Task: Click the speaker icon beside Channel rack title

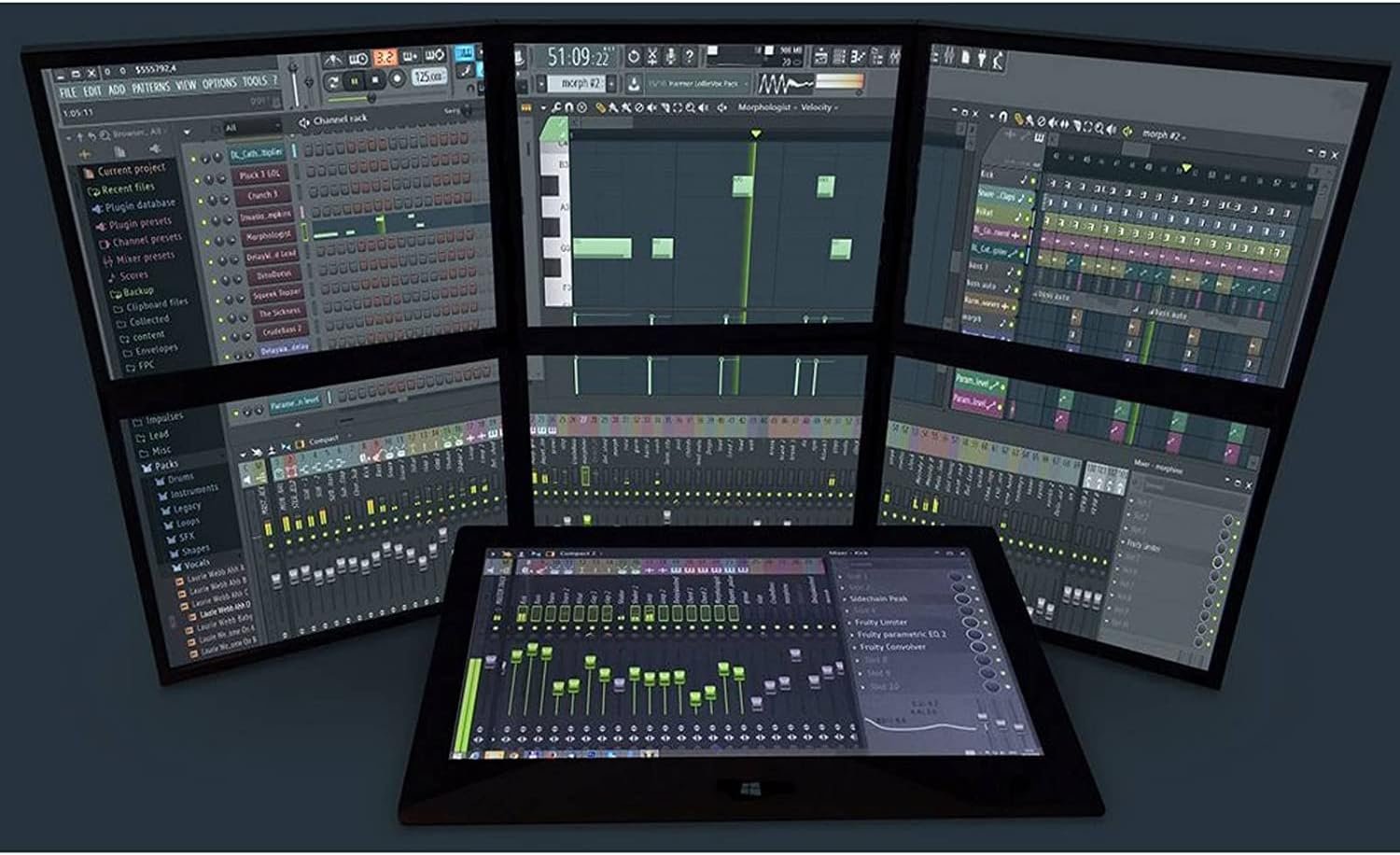Action: click(303, 122)
